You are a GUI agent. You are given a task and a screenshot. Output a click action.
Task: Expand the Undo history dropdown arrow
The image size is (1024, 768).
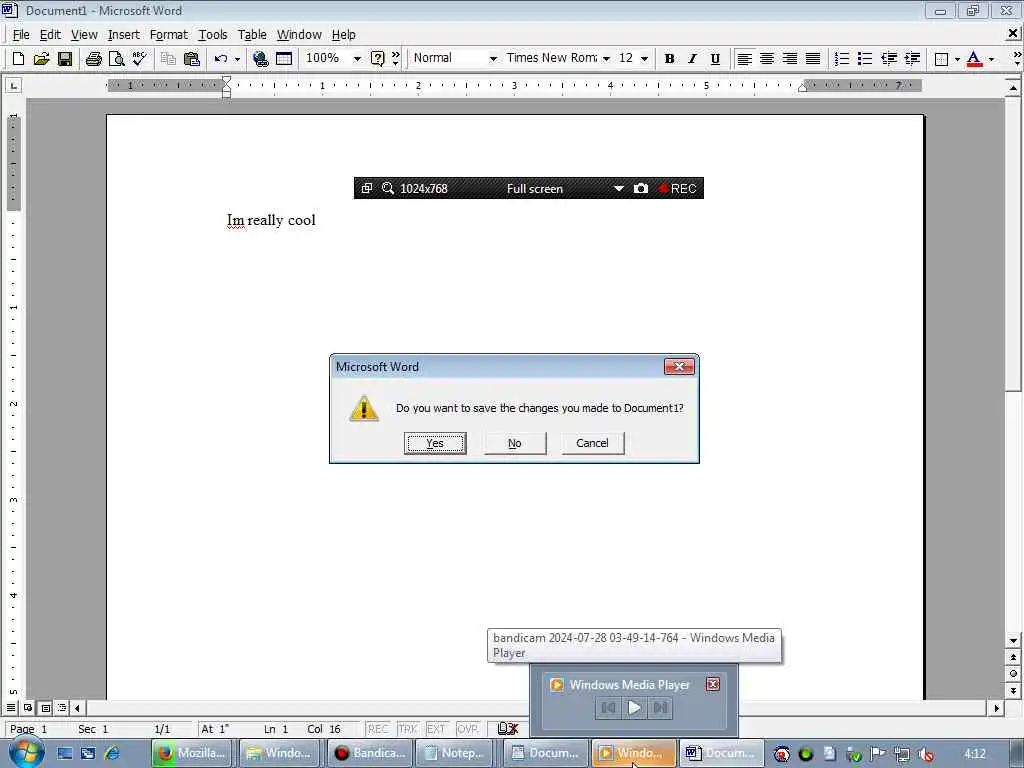237,59
